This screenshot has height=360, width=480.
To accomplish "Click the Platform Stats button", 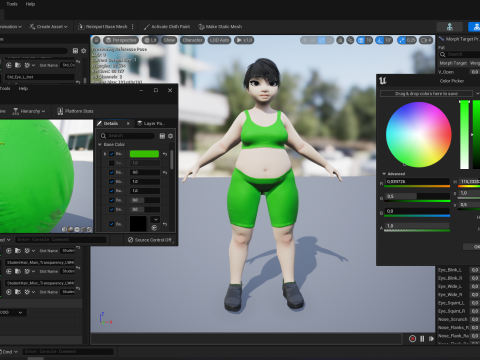I will [75, 111].
